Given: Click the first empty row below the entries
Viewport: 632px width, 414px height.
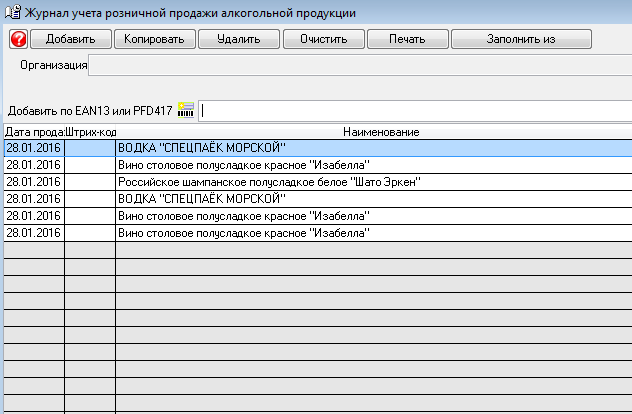Looking at the screenshot, I should pyautogui.click(x=300, y=249).
